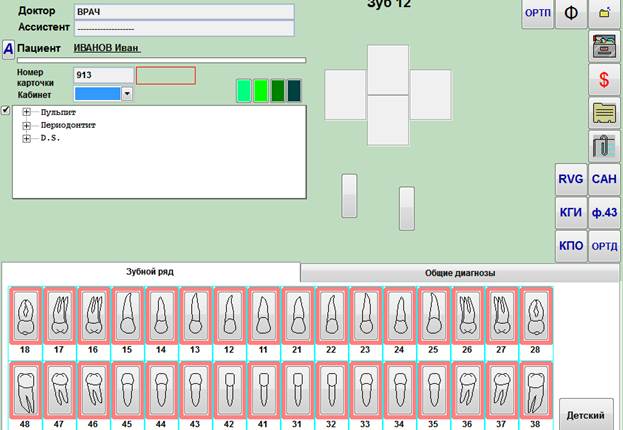
Task: Click the yellow folder icon at top right
Action: click(x=604, y=13)
